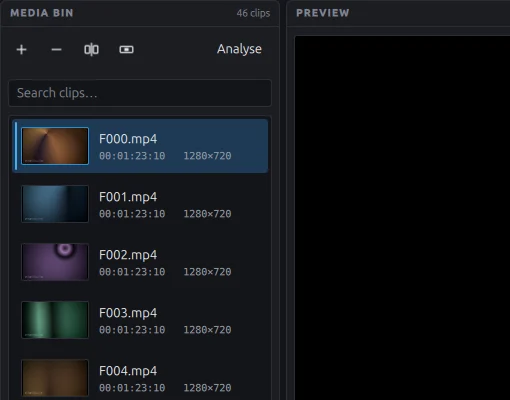Click the F001.mp4 file name
The image size is (510, 400).
pyautogui.click(x=128, y=197)
